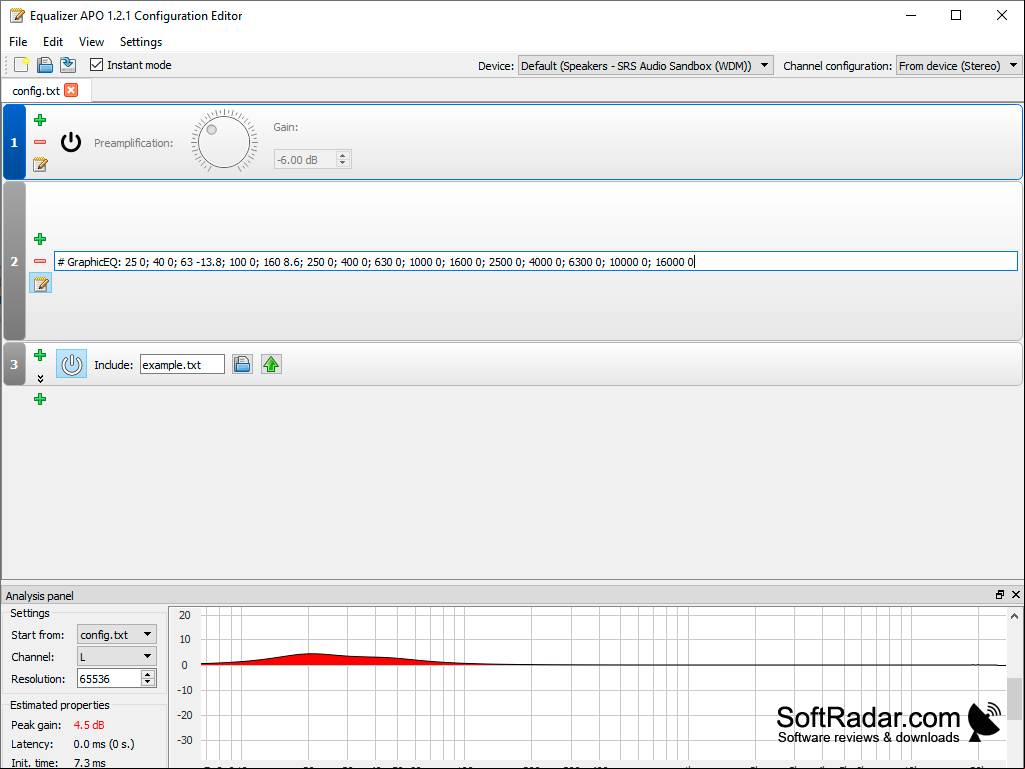Select row 2 by its number handle
This screenshot has height=769, width=1025.
pos(14,262)
